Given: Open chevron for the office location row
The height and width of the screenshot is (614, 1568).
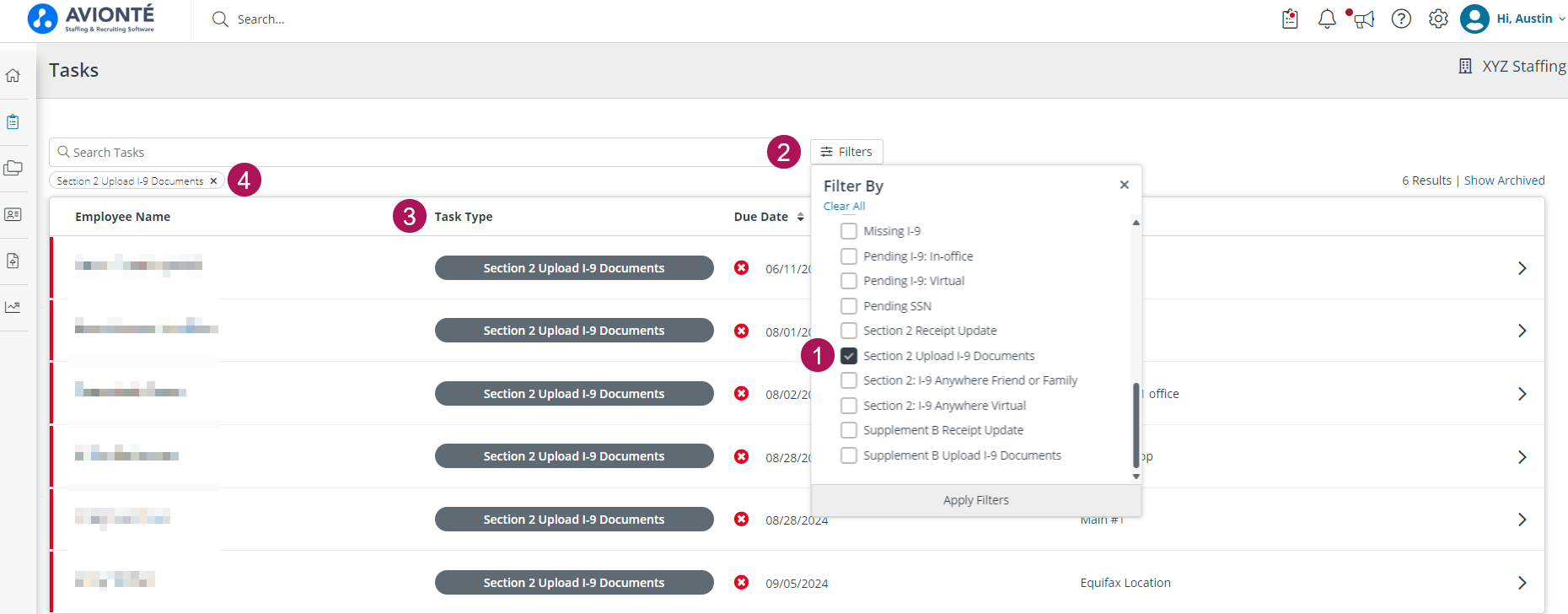Looking at the screenshot, I should 1522,394.
